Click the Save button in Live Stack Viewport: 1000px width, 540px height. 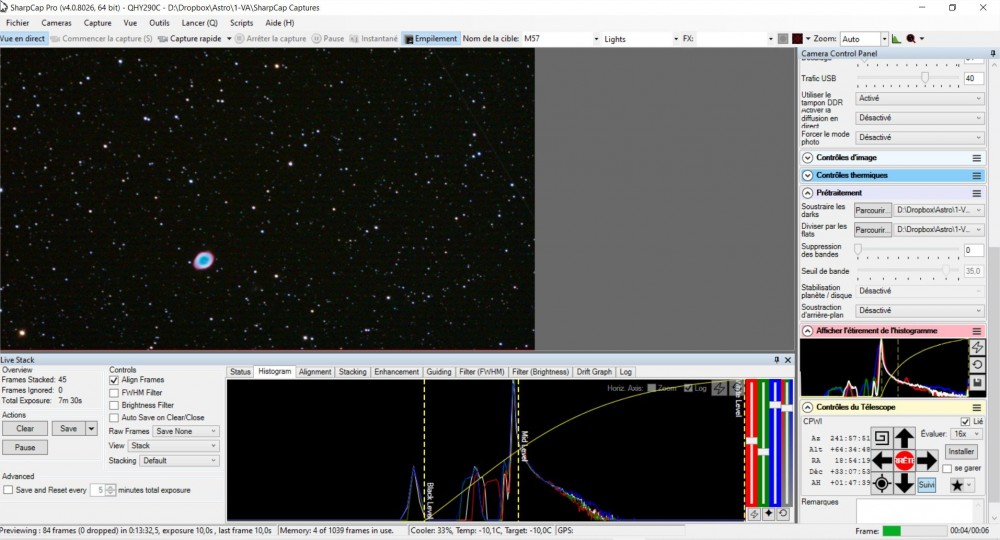pos(68,429)
